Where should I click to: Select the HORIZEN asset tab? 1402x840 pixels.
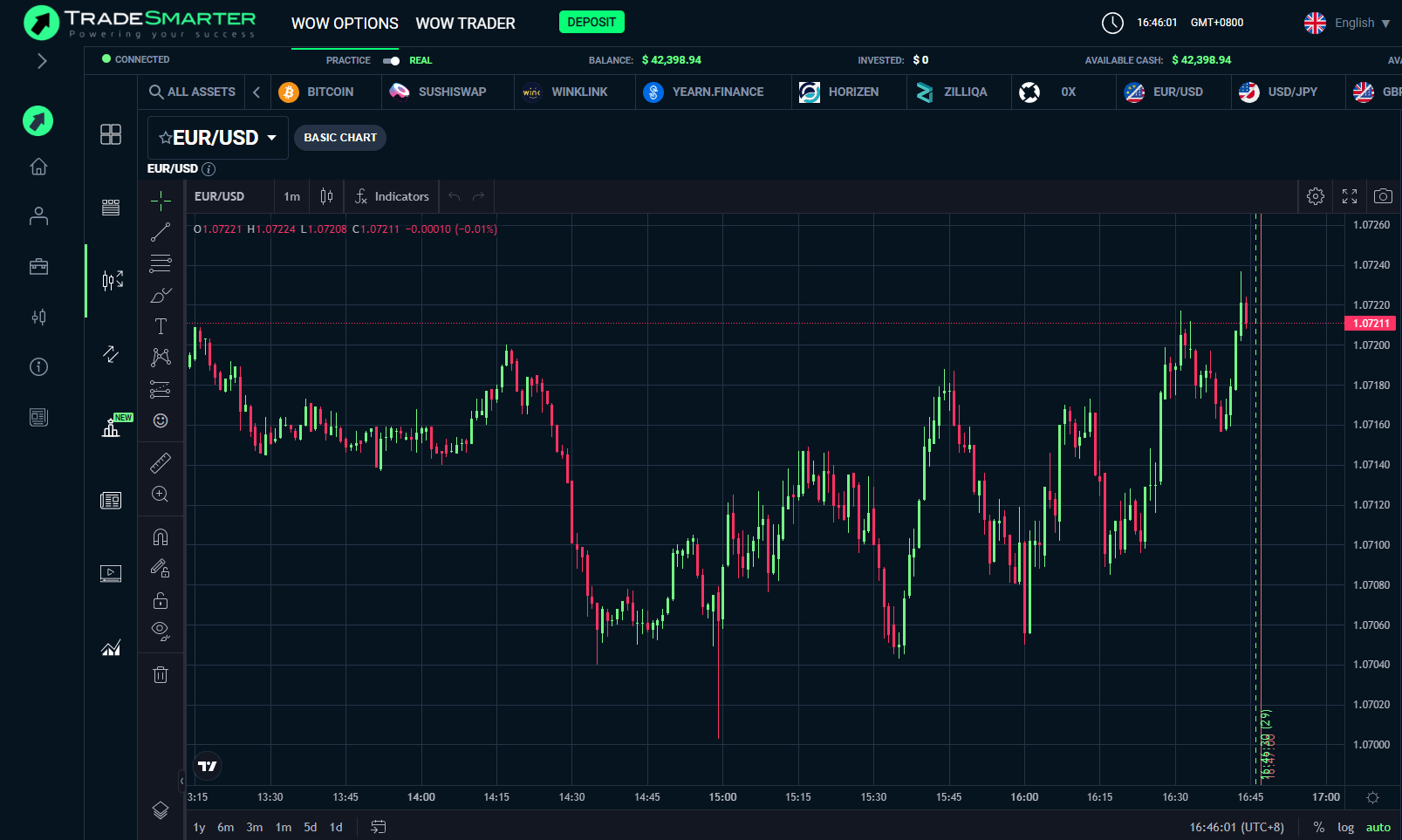(x=839, y=92)
